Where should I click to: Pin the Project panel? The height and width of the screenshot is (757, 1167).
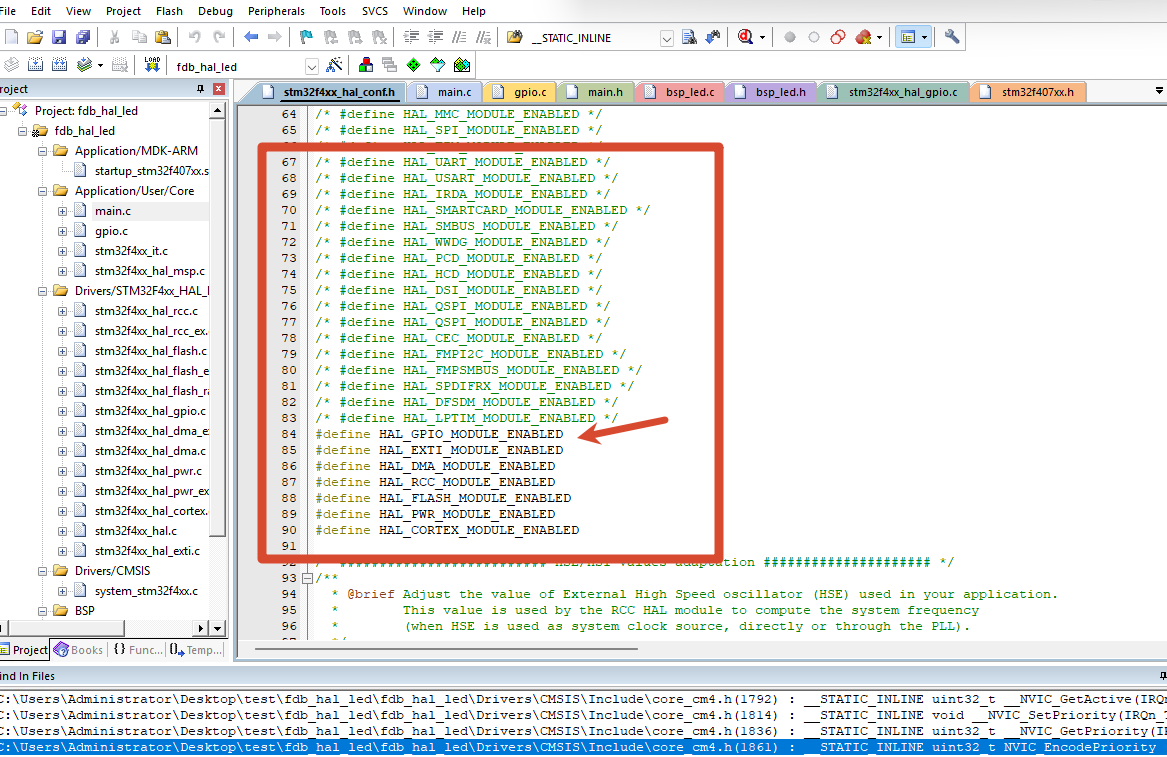[x=200, y=89]
